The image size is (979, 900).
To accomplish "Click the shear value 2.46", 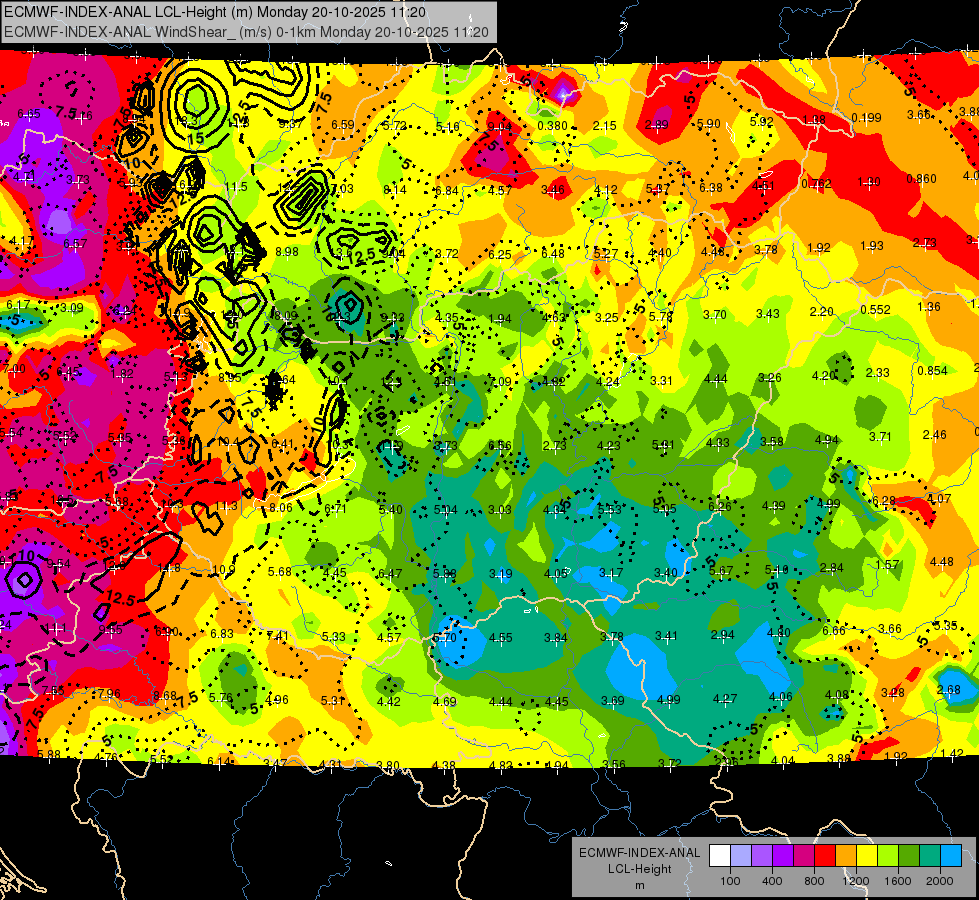I will [x=935, y=434].
